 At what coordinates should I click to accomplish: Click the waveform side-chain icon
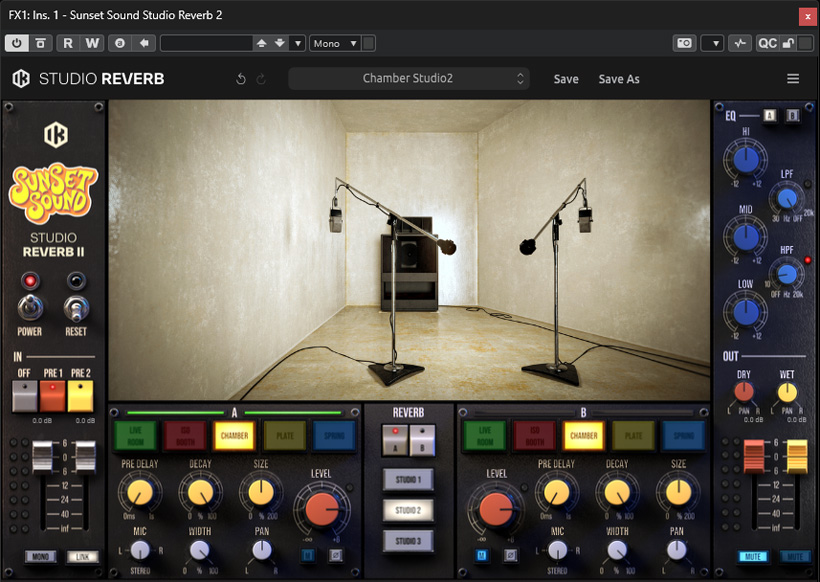740,43
